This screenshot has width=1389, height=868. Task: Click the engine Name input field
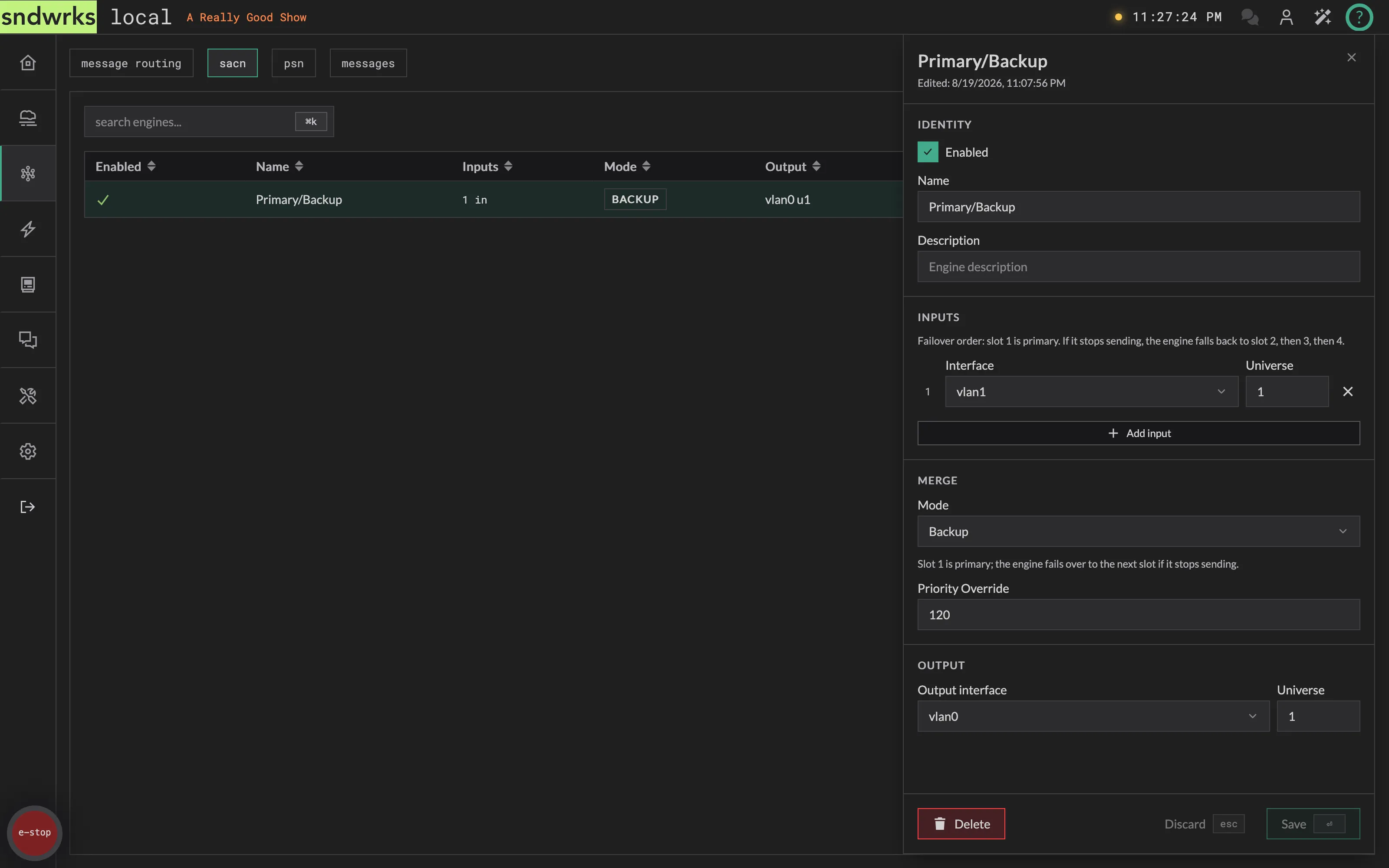click(1138, 207)
